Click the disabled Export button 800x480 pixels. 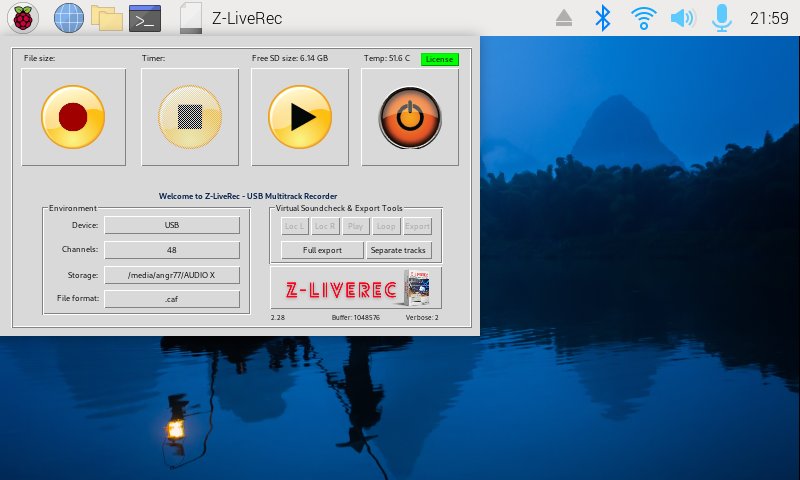(x=417, y=226)
